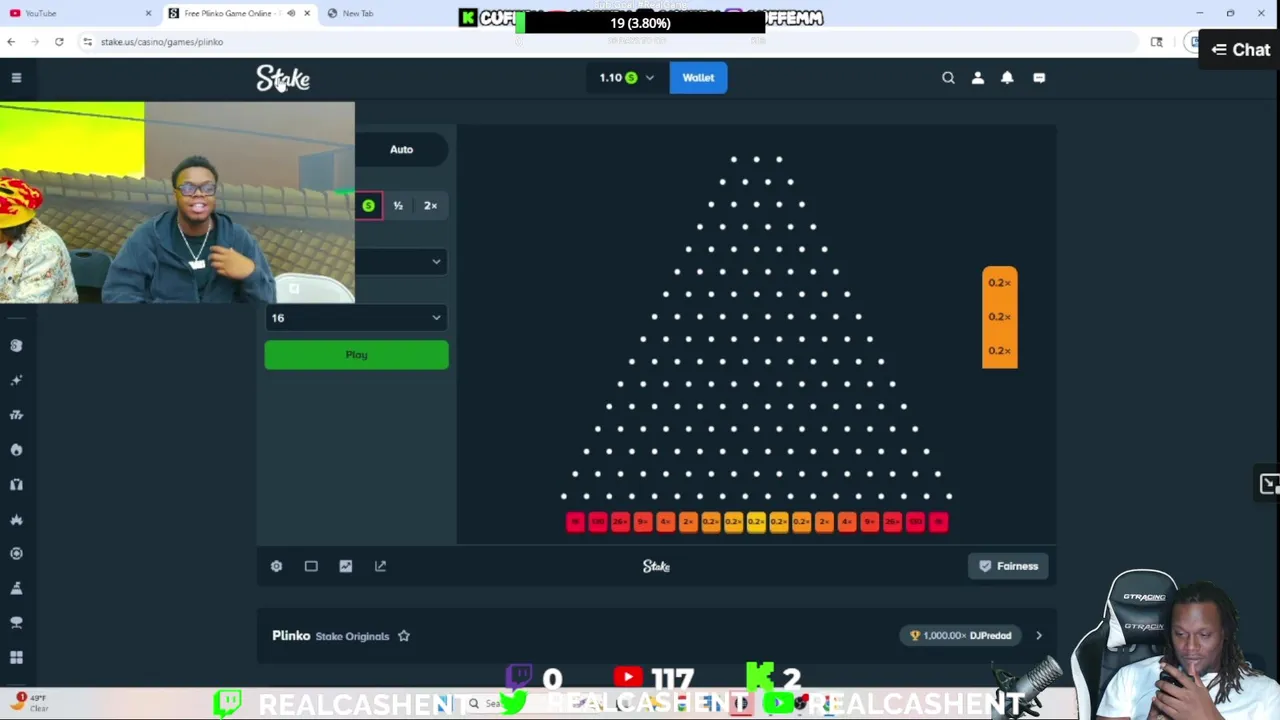The image size is (1280, 720).
Task: Expand the 1.10 balance currency dropdown
Action: tap(626, 77)
